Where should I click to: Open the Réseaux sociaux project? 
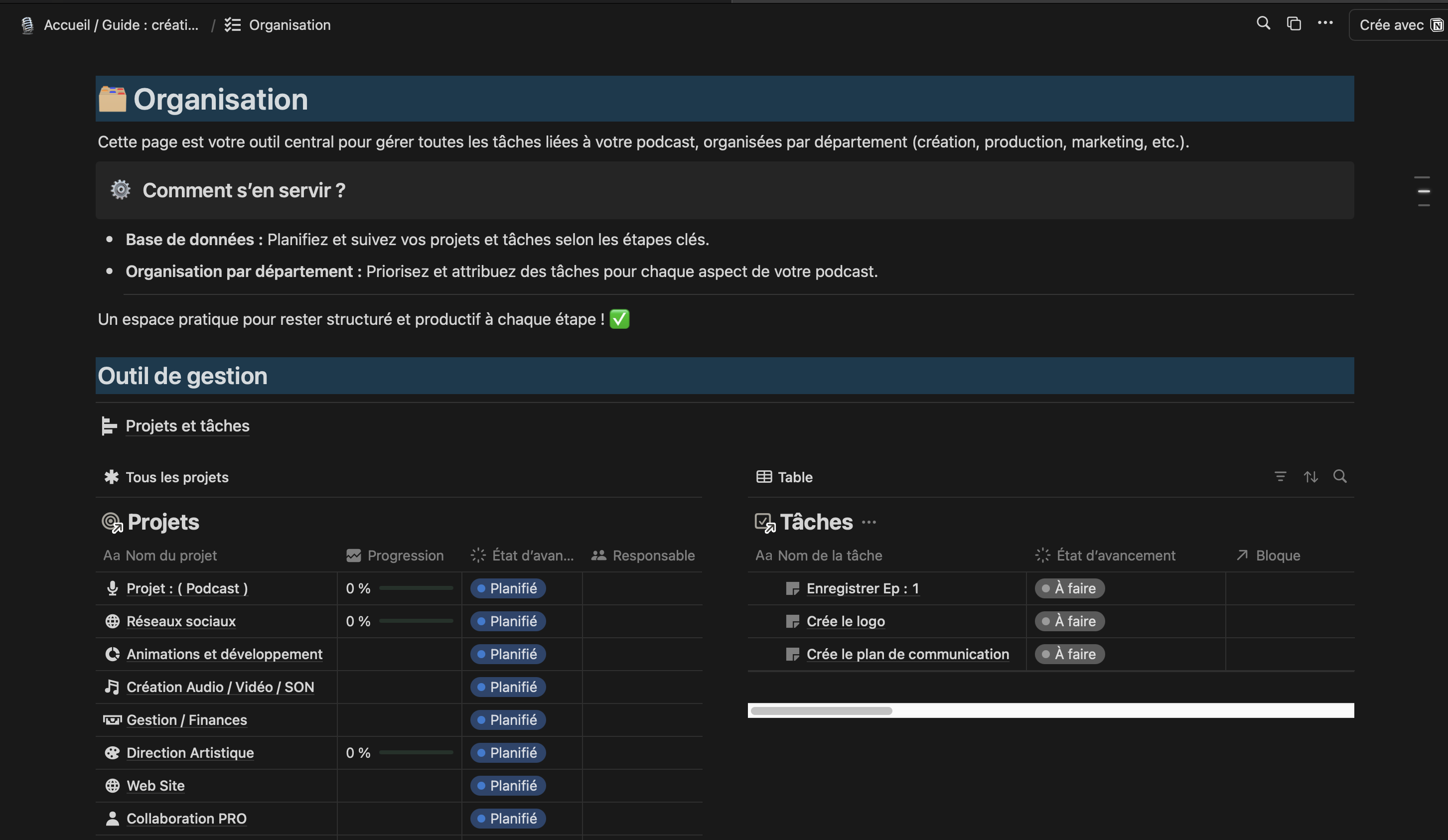pos(181,621)
